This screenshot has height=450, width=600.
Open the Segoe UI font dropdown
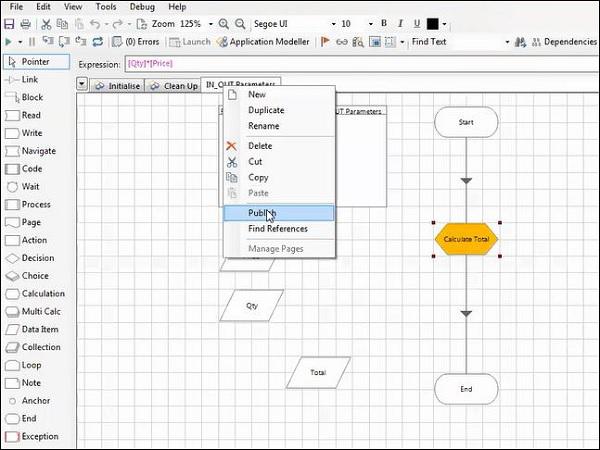(333, 24)
